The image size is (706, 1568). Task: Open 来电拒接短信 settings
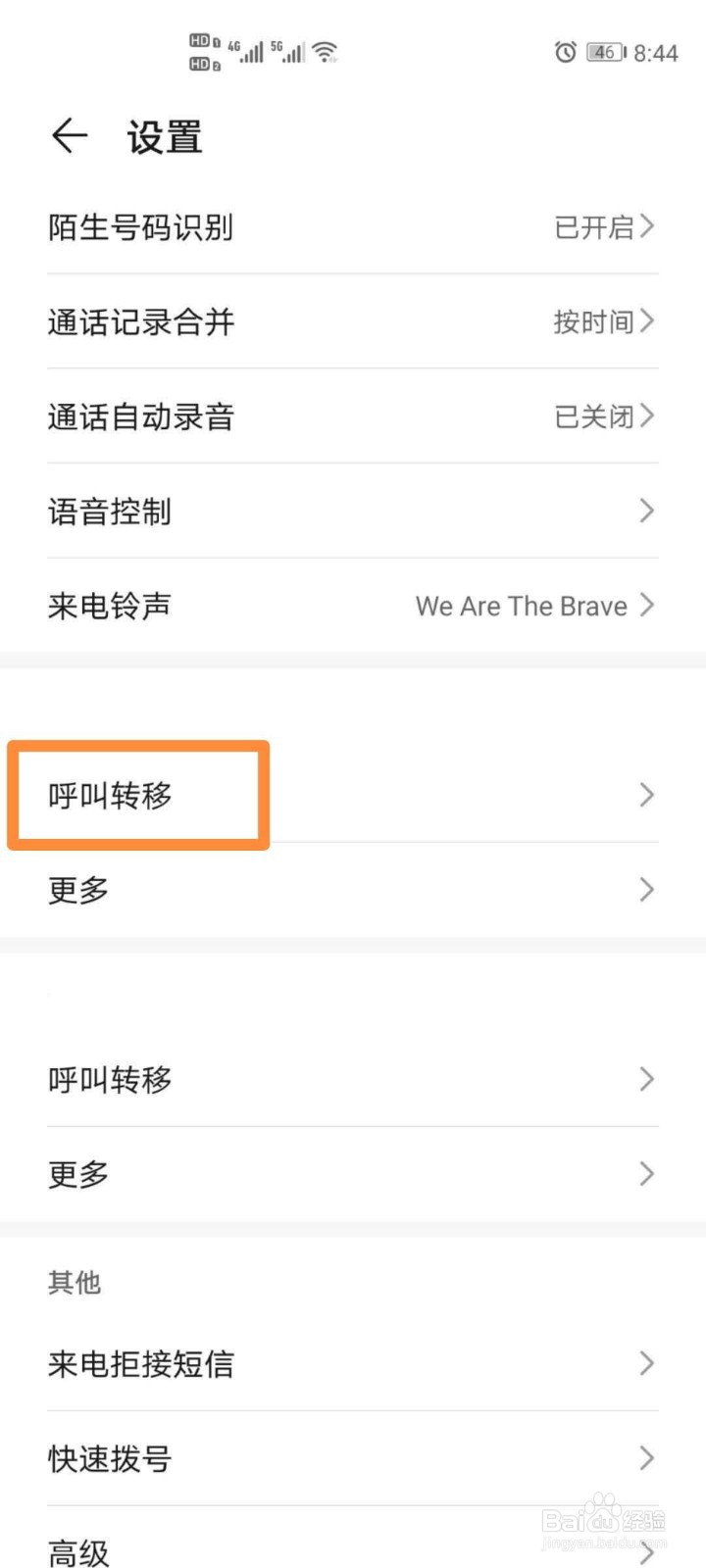(x=141, y=1363)
